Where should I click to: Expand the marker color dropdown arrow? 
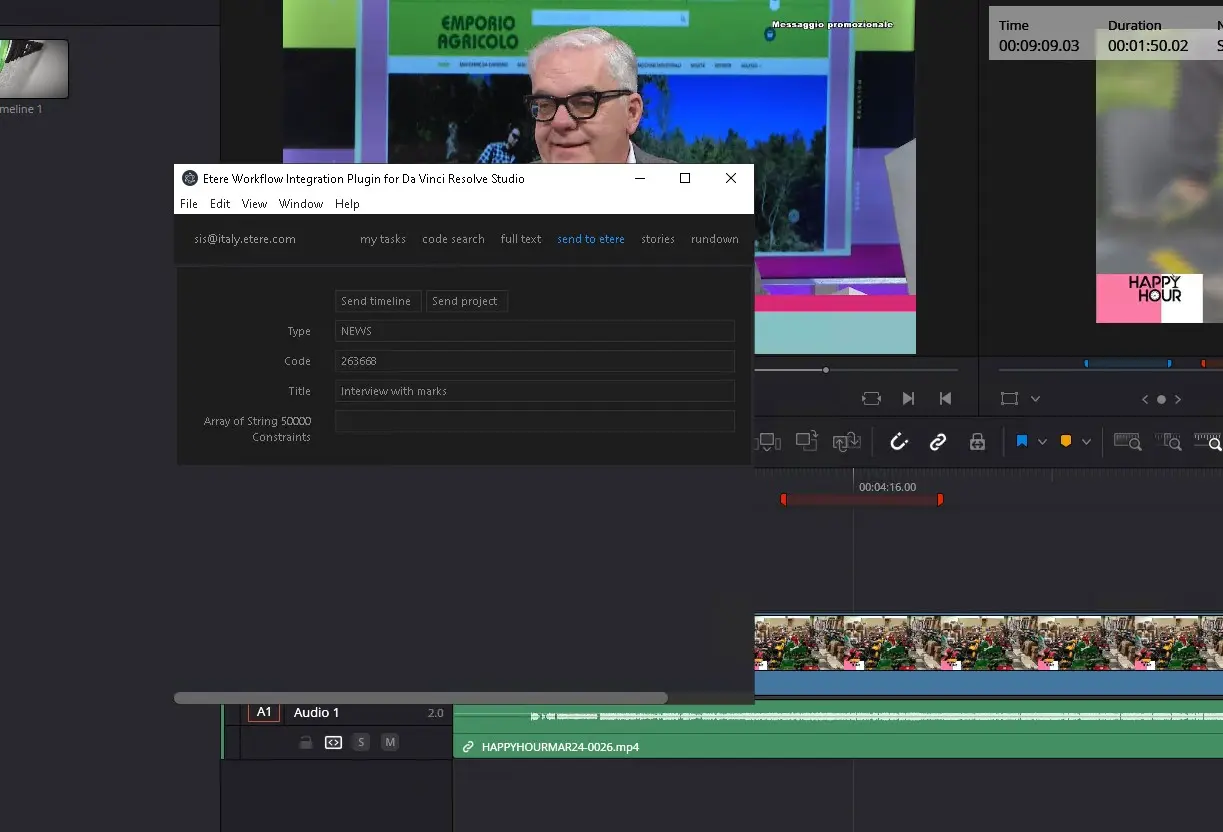click(x=1086, y=442)
